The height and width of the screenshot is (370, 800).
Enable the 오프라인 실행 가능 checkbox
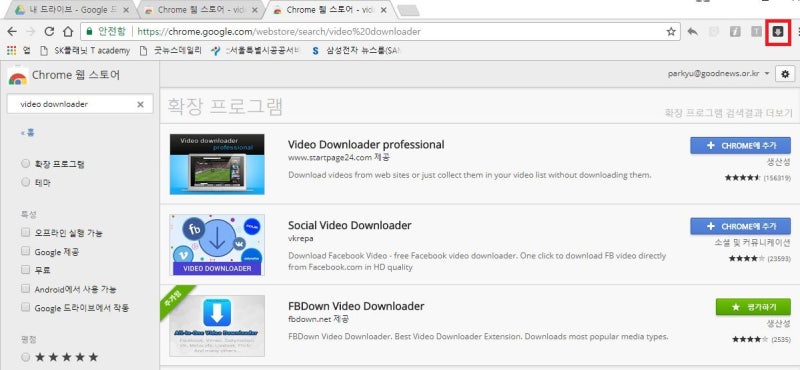point(26,232)
